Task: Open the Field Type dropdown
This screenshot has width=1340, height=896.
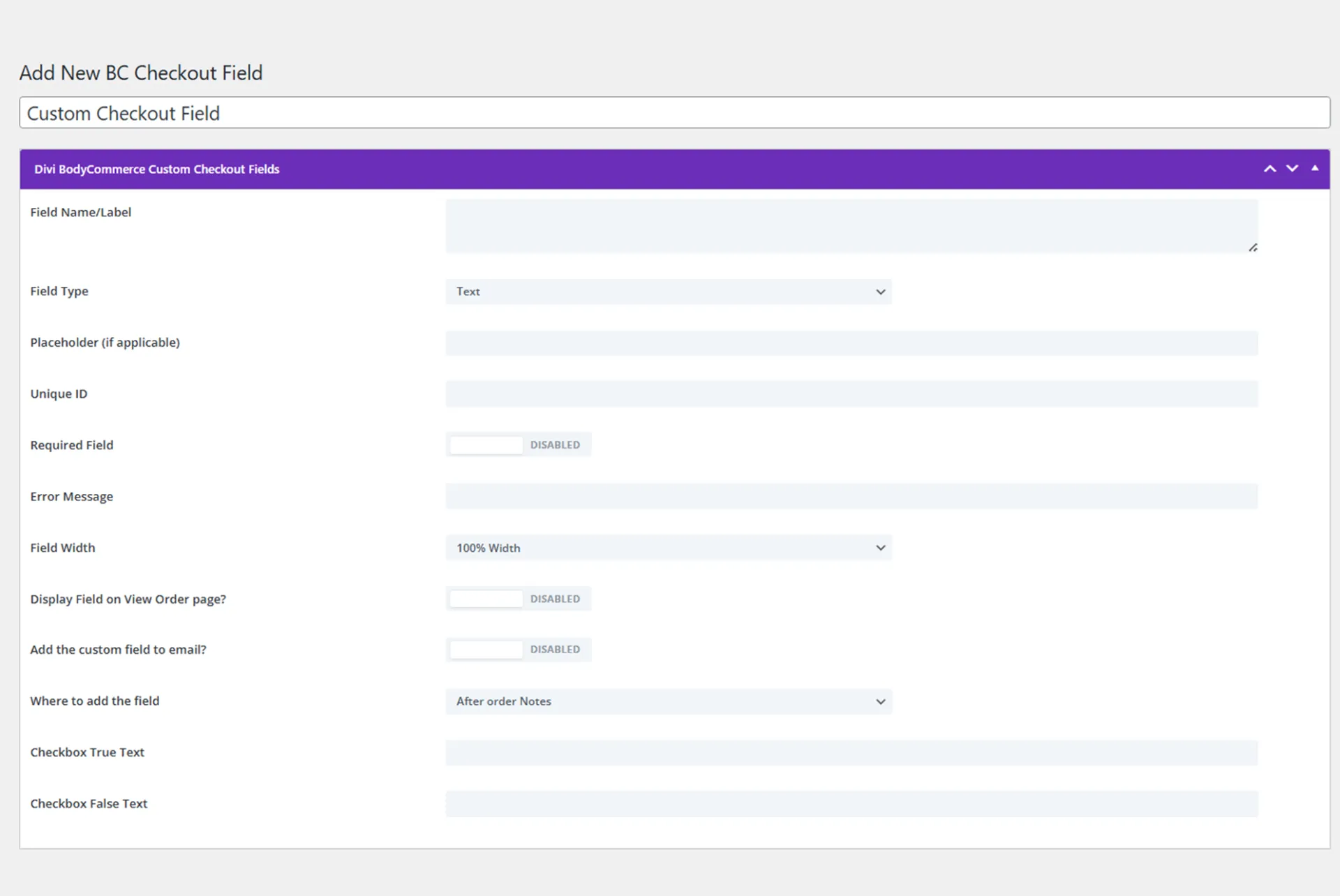Action: click(669, 292)
